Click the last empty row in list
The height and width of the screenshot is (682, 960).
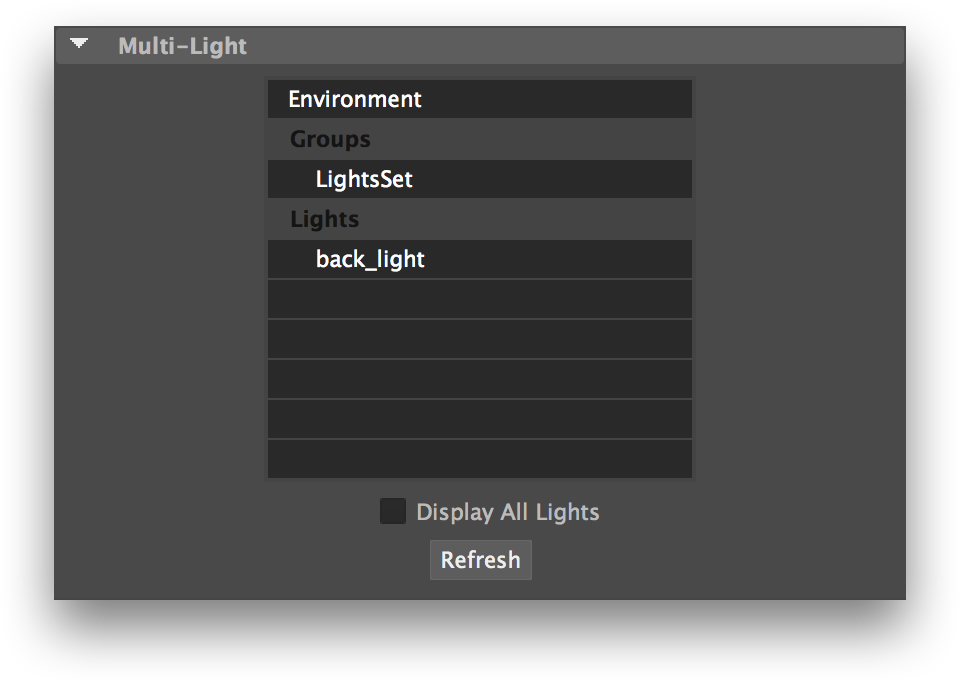point(480,459)
